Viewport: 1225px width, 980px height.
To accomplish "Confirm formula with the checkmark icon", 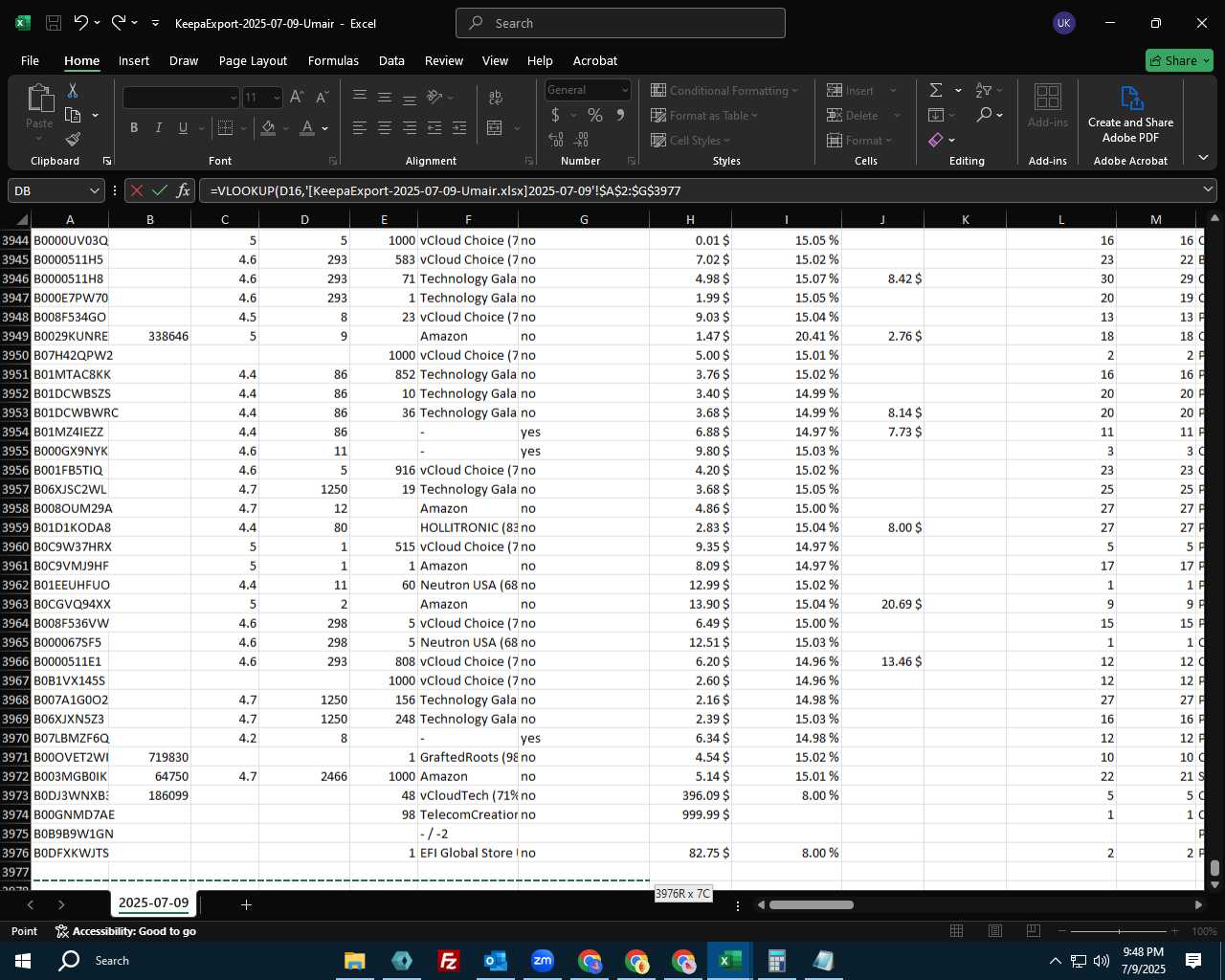I will [x=160, y=190].
